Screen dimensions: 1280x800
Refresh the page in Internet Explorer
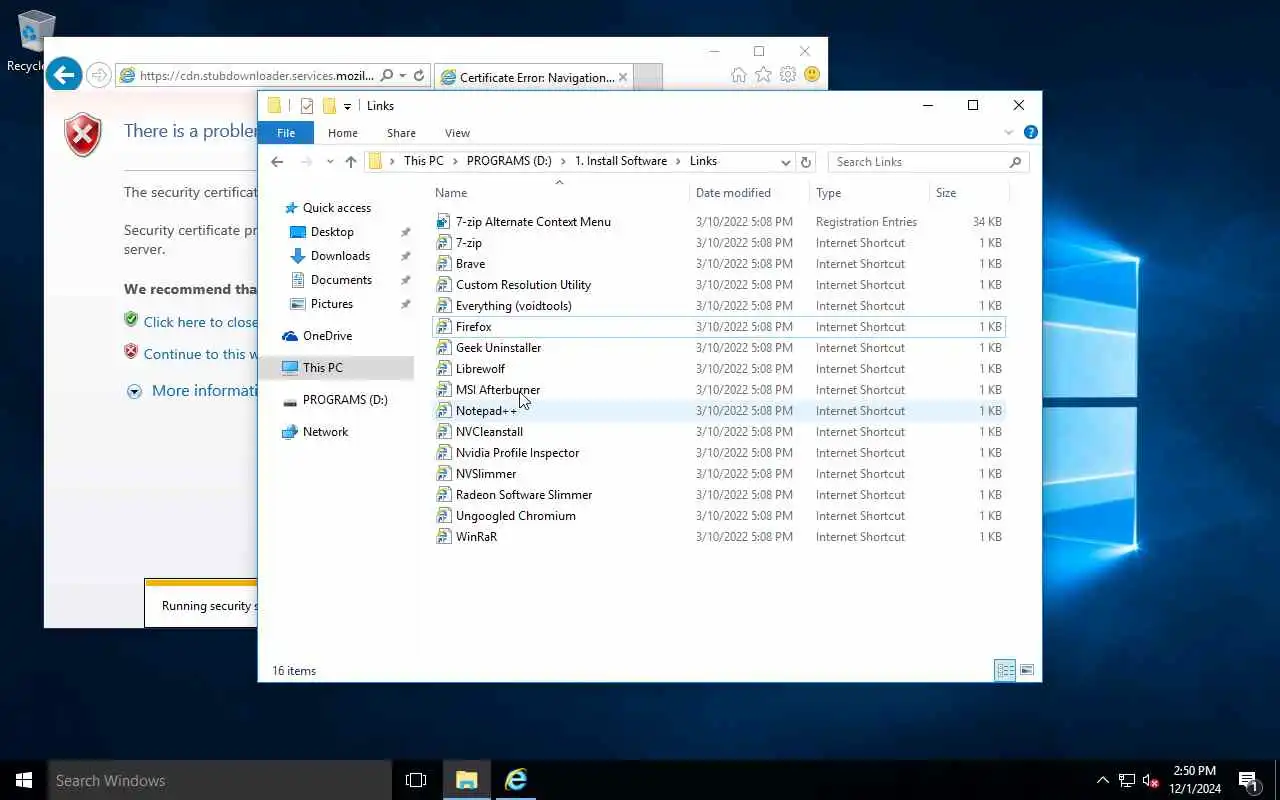(x=420, y=76)
